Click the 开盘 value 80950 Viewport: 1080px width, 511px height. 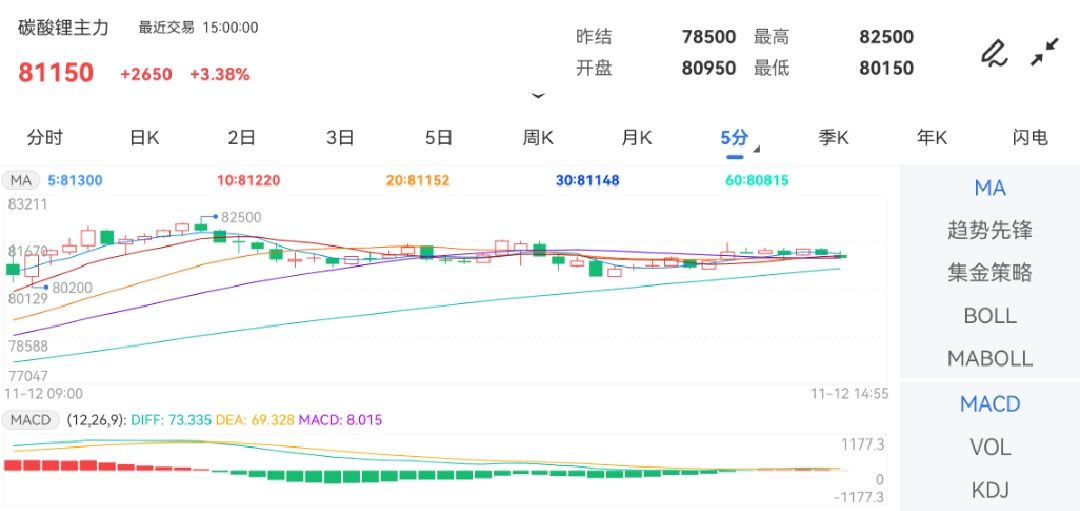coord(709,68)
